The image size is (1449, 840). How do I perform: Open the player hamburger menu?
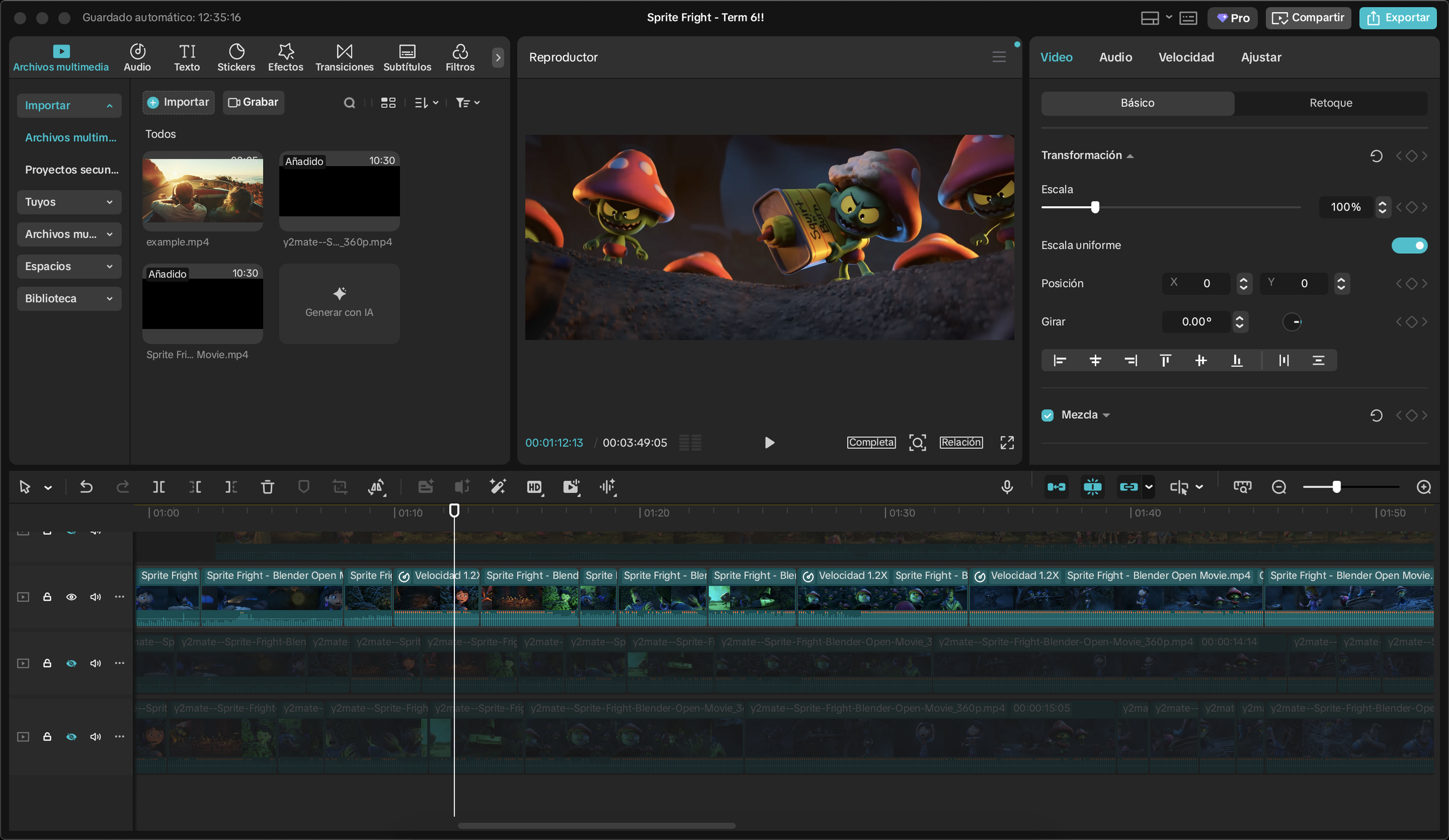(x=999, y=57)
